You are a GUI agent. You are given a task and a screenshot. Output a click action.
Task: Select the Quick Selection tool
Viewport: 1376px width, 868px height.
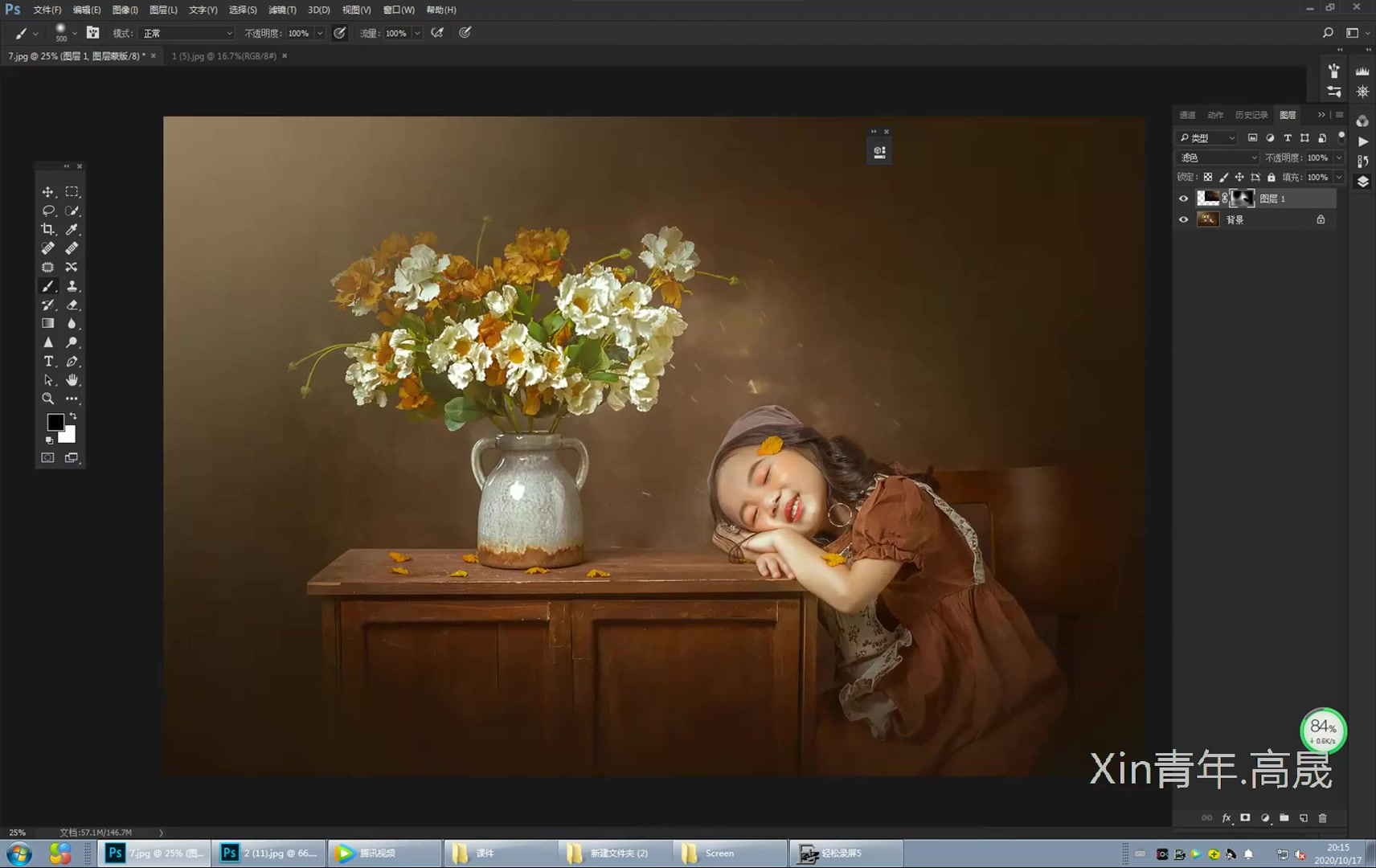click(72, 211)
